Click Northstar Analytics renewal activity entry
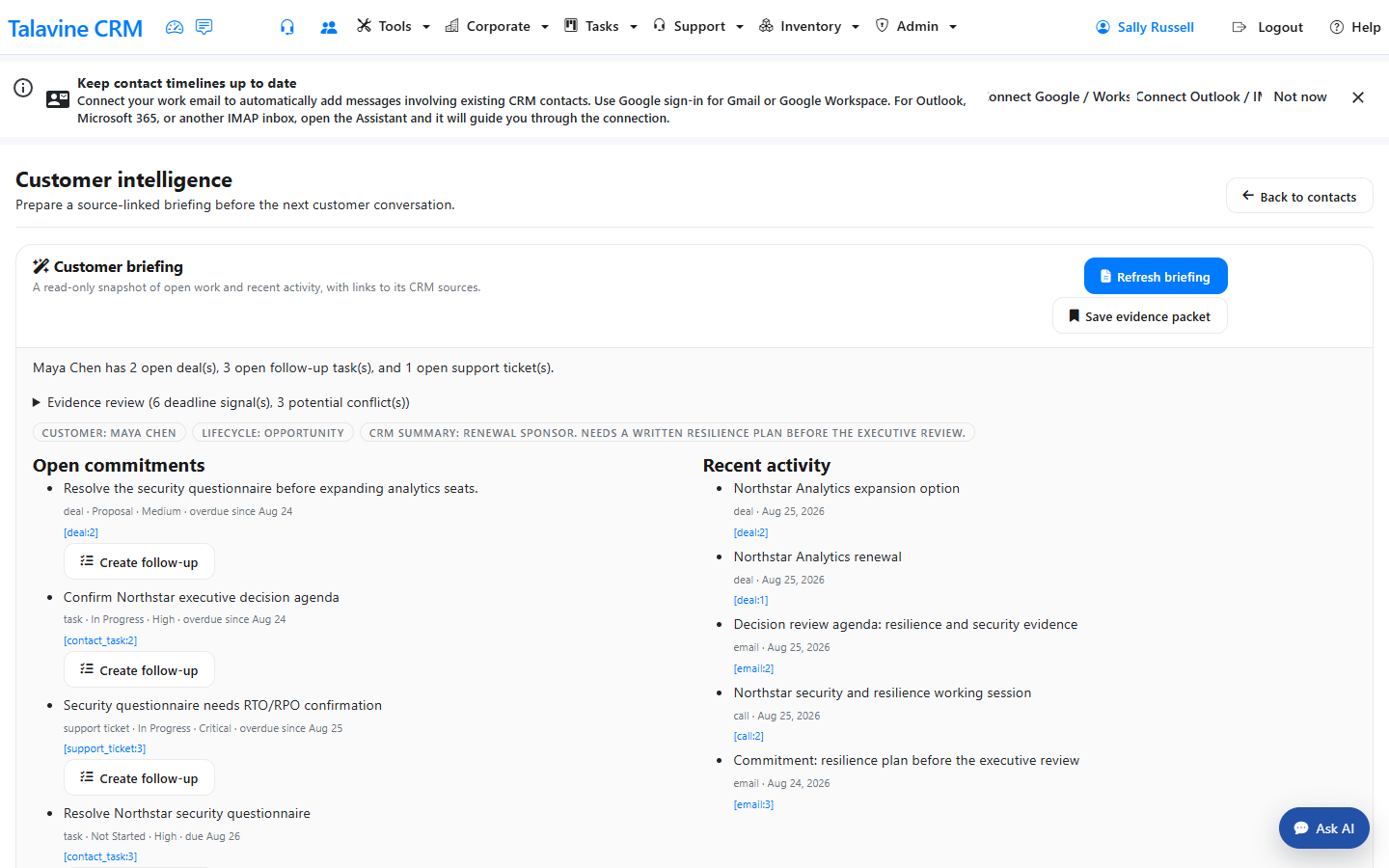Image resolution: width=1389 pixels, height=868 pixels. coord(818,556)
